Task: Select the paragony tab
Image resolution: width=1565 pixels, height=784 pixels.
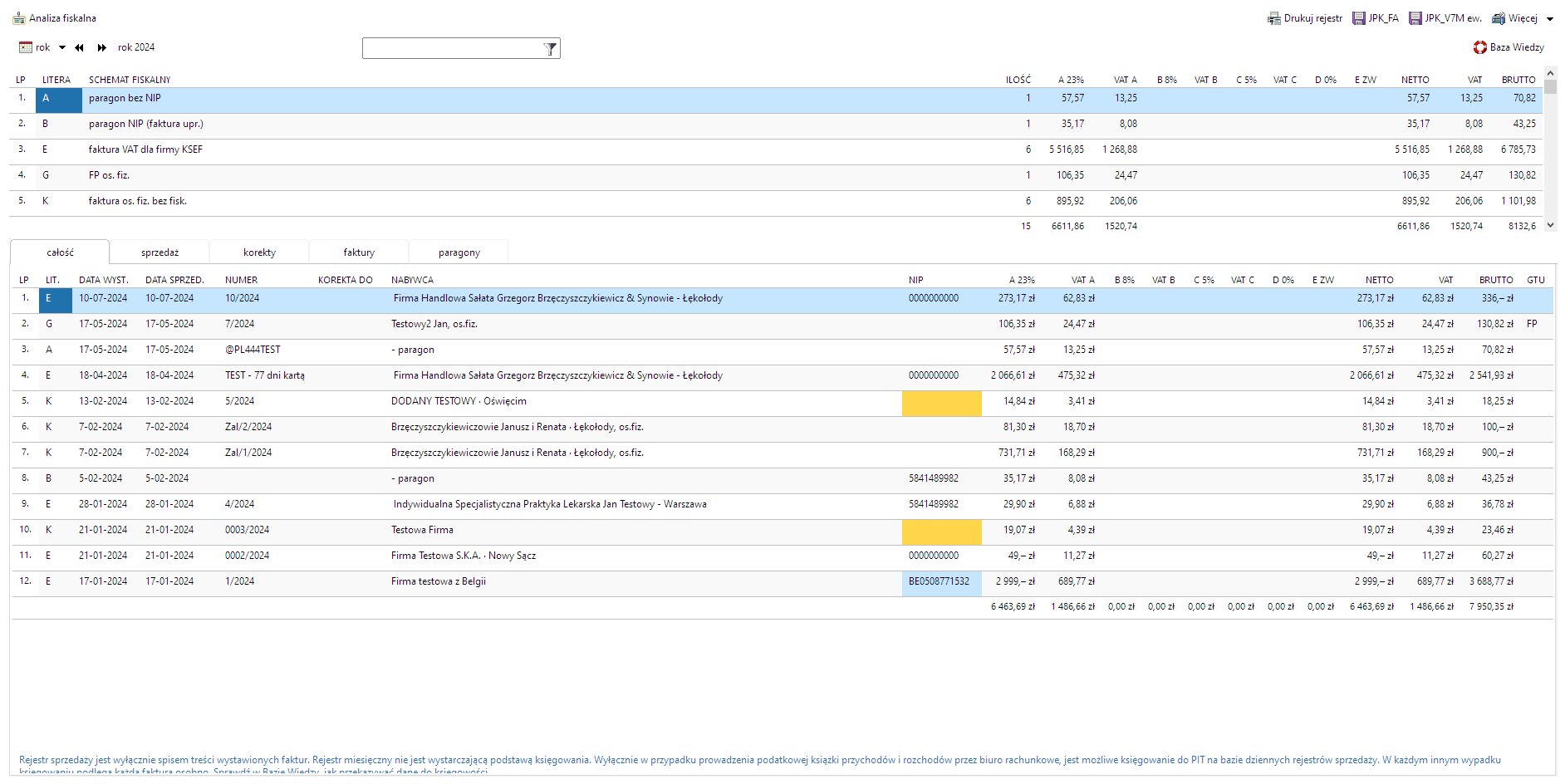Action: [459, 252]
